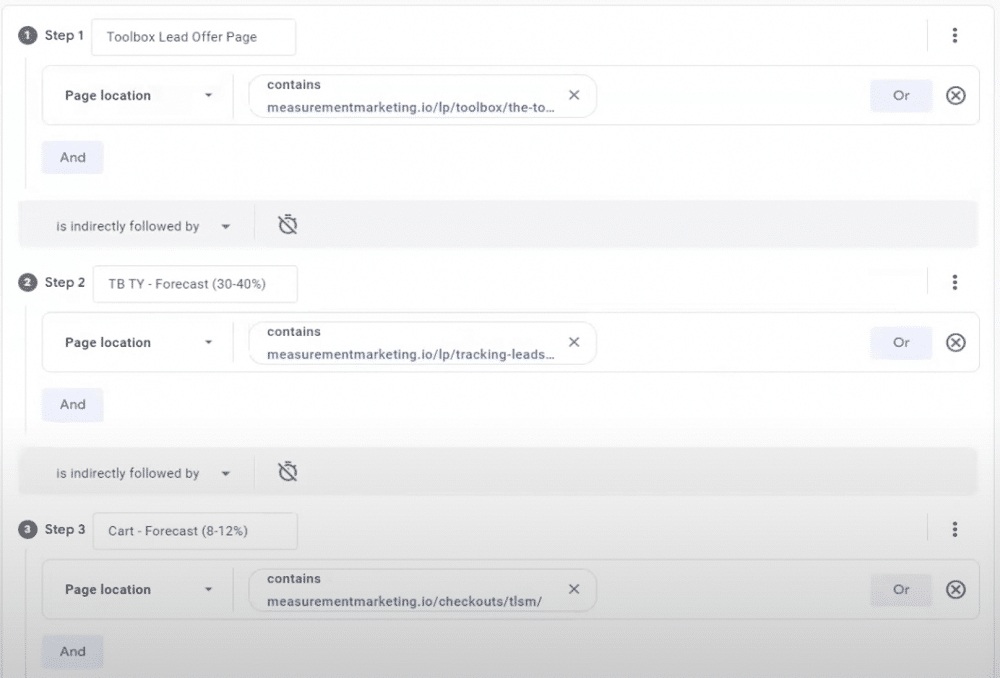Delete Step 1's Page location condition row

pyautogui.click(x=955, y=95)
